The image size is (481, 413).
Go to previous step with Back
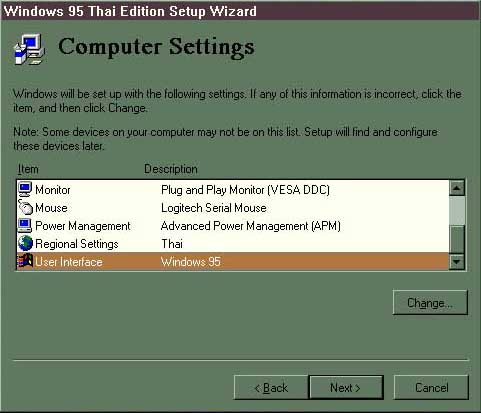(x=271, y=388)
